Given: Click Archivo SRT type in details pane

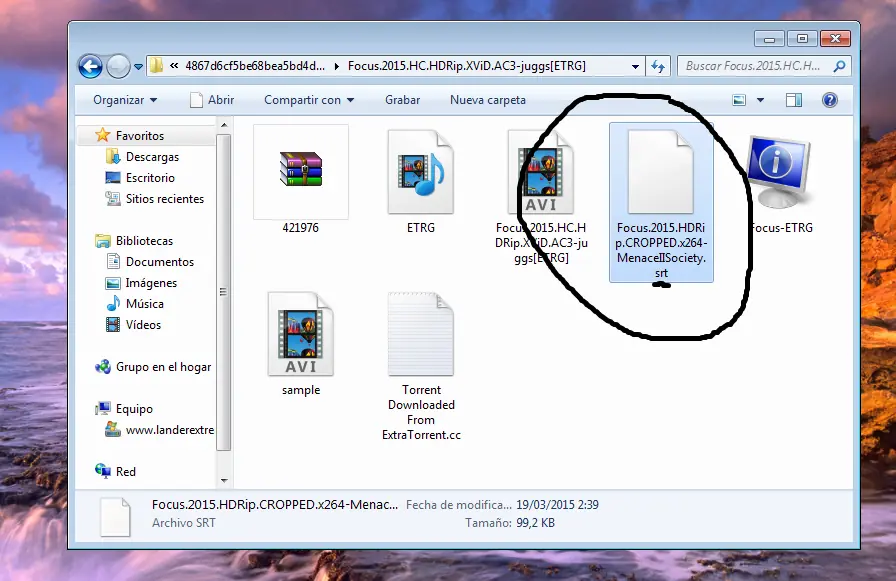Looking at the screenshot, I should [x=183, y=523].
